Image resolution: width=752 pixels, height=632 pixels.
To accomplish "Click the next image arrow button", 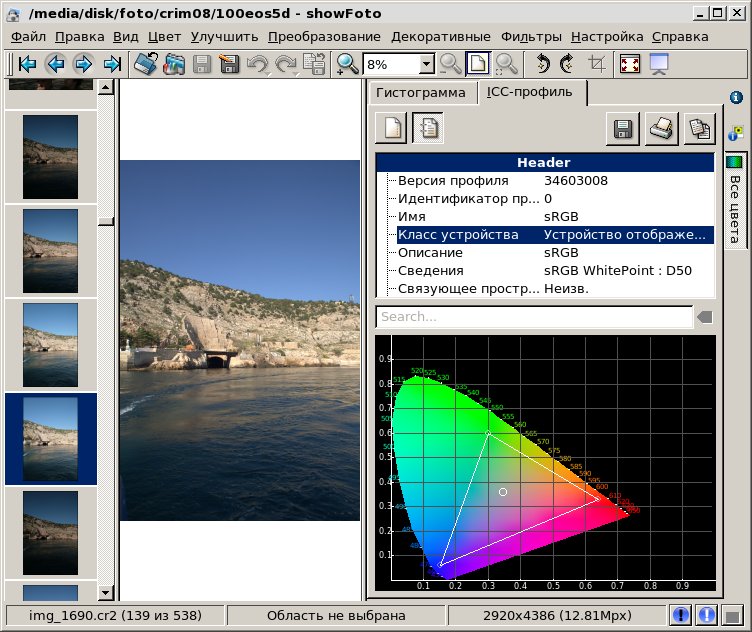I will tap(83, 65).
